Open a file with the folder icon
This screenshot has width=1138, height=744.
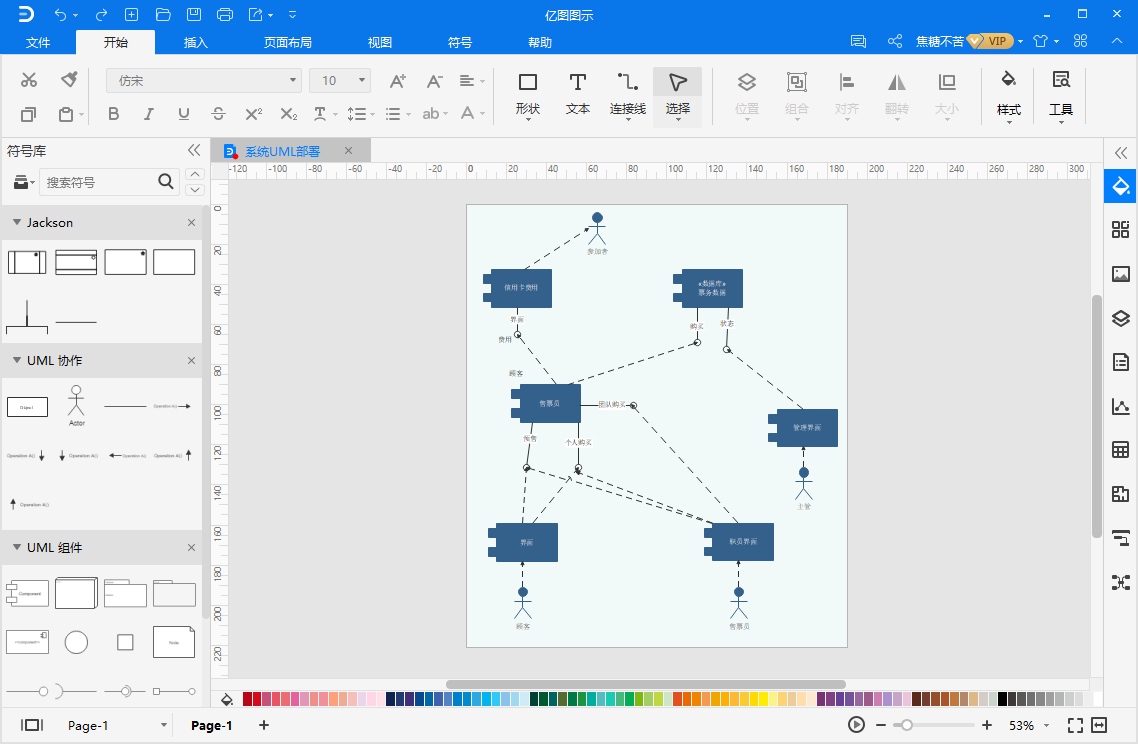[x=163, y=15]
